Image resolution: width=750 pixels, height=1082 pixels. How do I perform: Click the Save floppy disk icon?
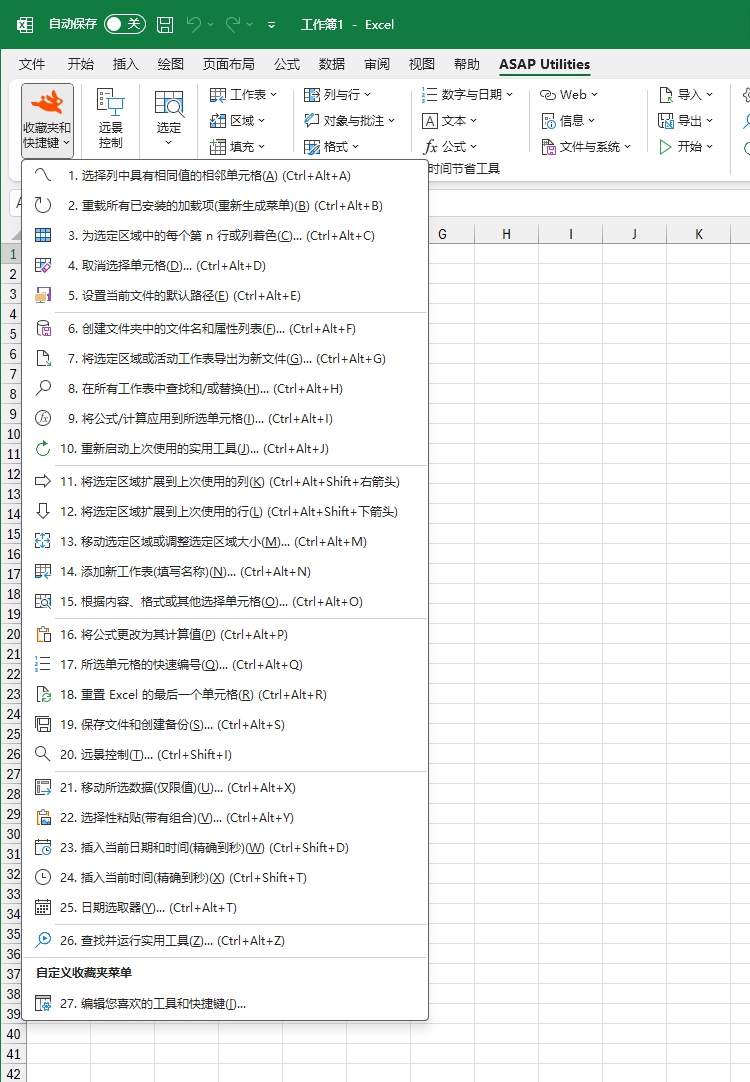pos(165,25)
